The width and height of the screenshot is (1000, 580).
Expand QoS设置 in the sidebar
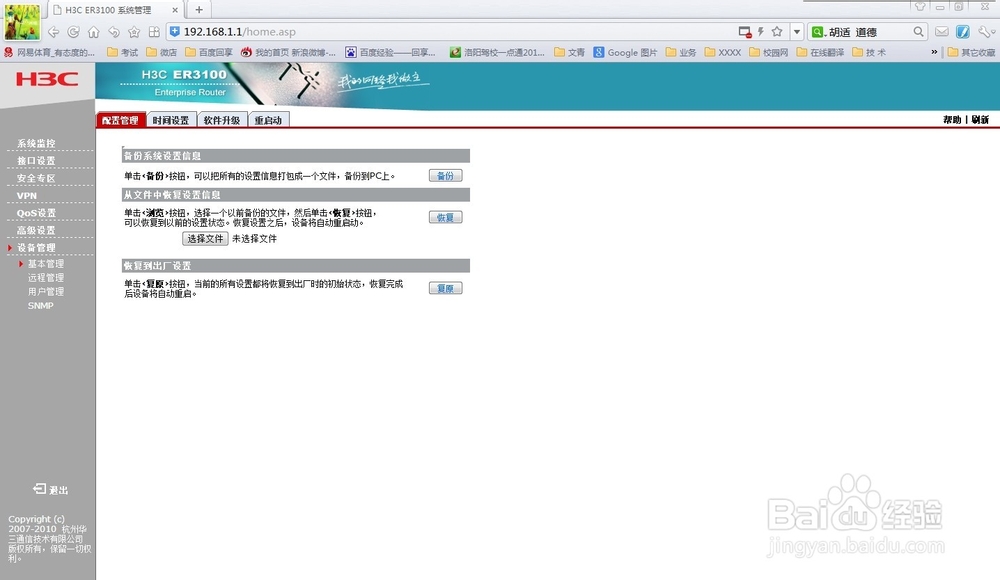click(x=36, y=213)
